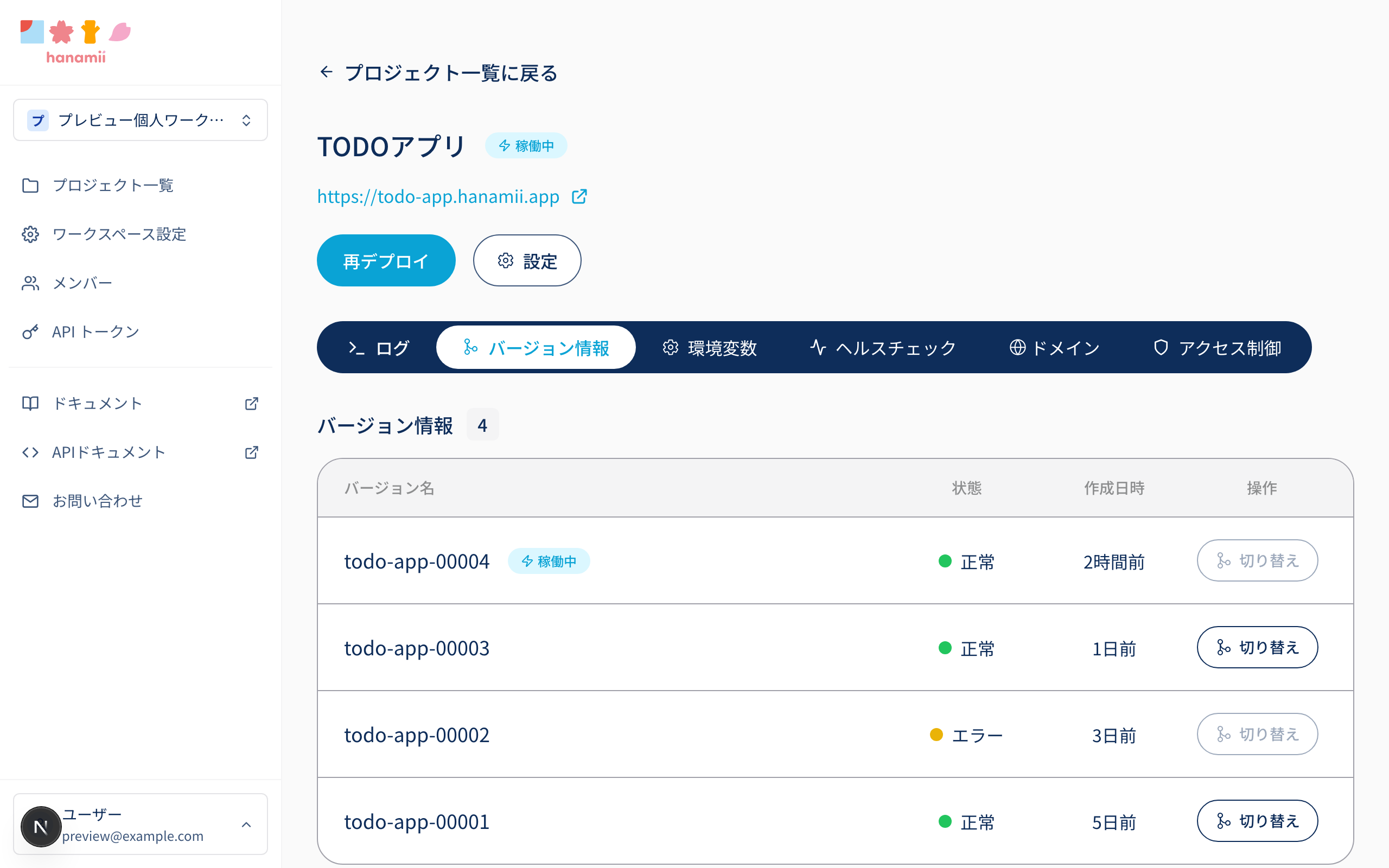Click the 操作 column header
The height and width of the screenshot is (868, 1389).
click(x=1261, y=488)
